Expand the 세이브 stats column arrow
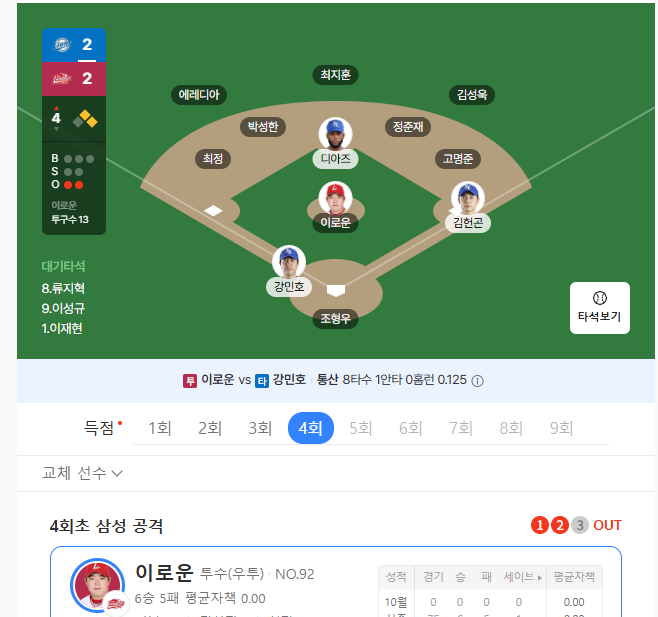 tap(540, 578)
